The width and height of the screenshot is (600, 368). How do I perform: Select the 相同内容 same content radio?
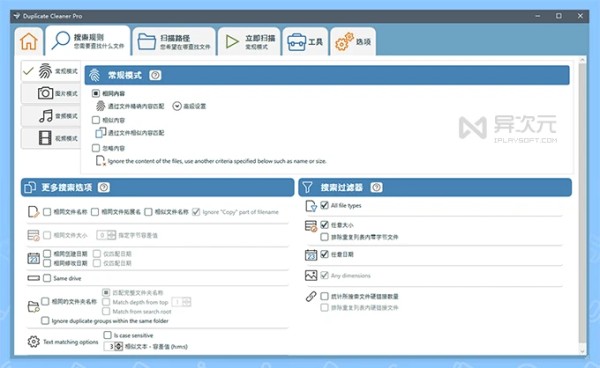click(x=96, y=93)
